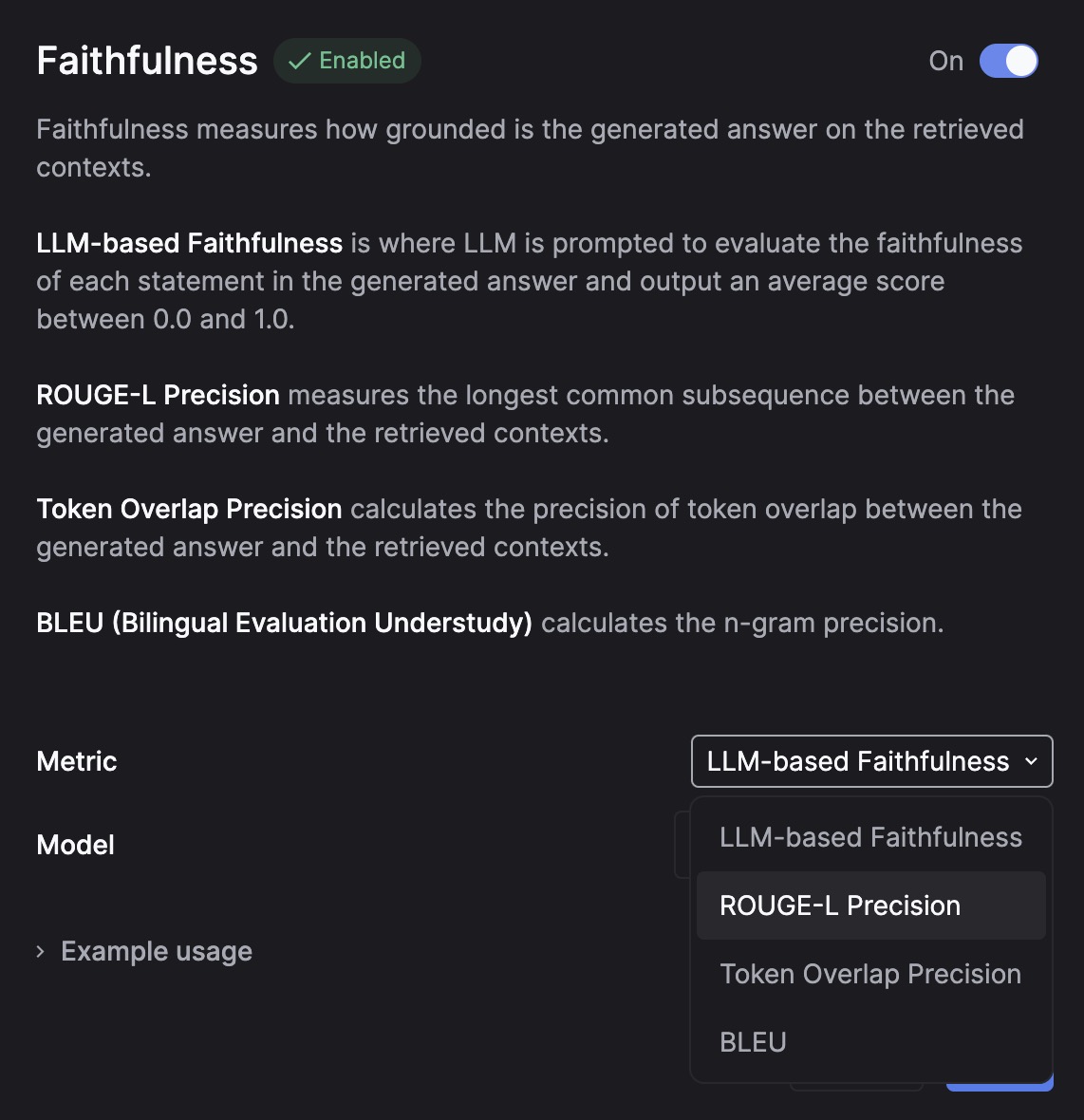This screenshot has height=1120, width=1084.
Task: Click the "On" label beside the toggle
Action: point(945,62)
